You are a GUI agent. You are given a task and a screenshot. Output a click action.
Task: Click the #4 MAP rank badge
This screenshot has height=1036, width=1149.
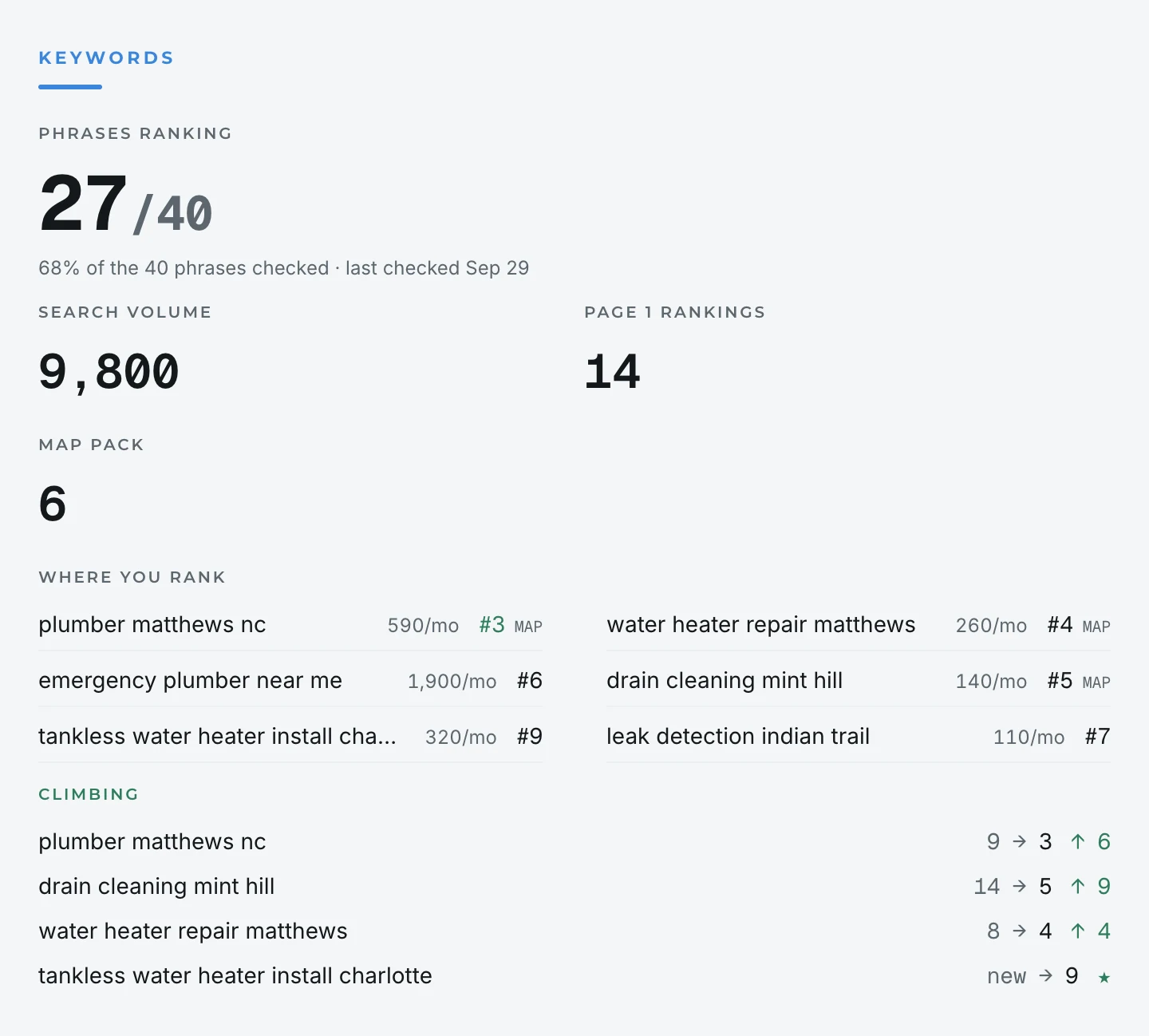coord(1079,625)
